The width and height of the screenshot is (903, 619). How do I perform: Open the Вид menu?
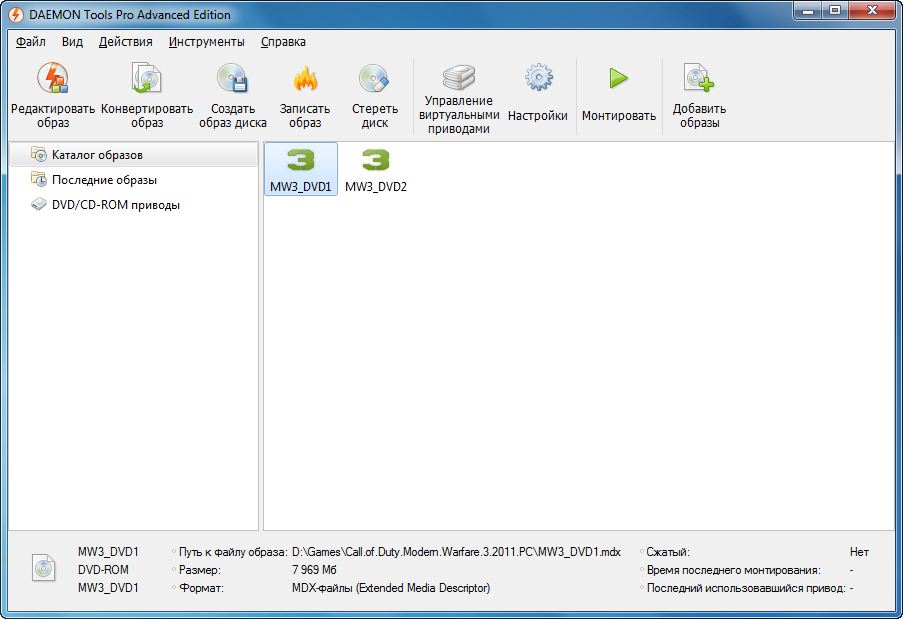tap(73, 41)
